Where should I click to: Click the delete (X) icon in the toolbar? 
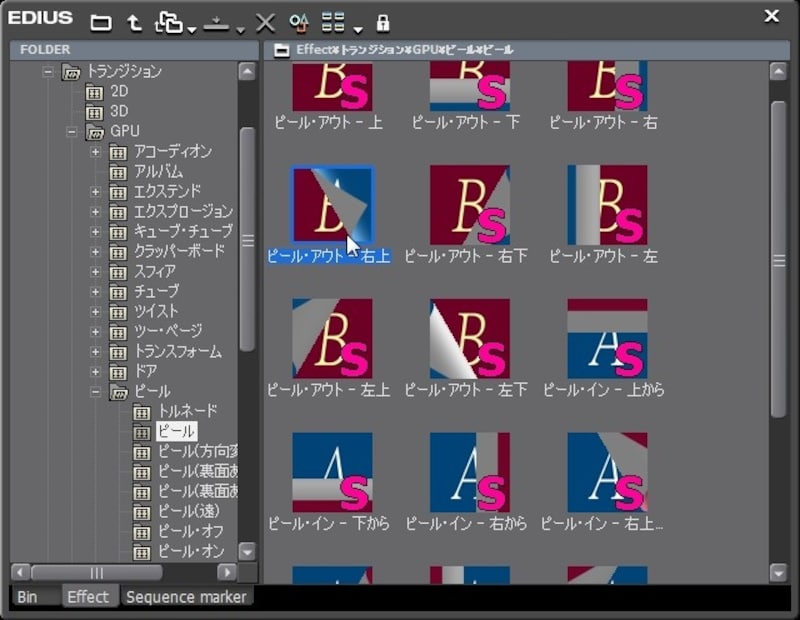(x=264, y=22)
